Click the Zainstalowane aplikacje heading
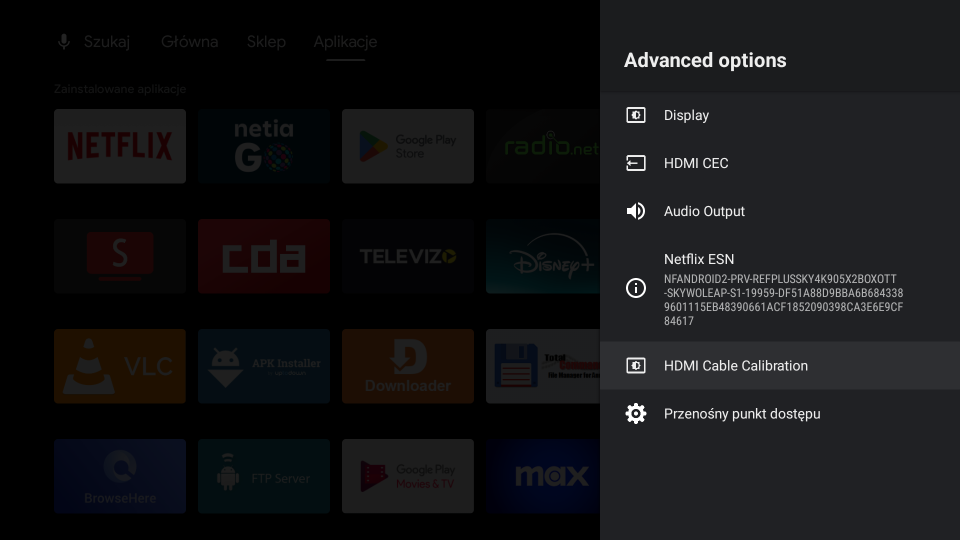This screenshot has height=540, width=960. tap(120, 89)
